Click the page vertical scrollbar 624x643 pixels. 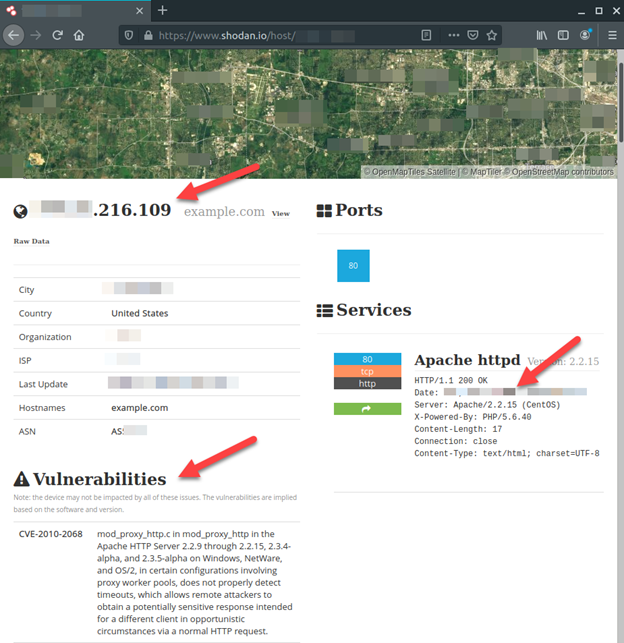coord(621,103)
